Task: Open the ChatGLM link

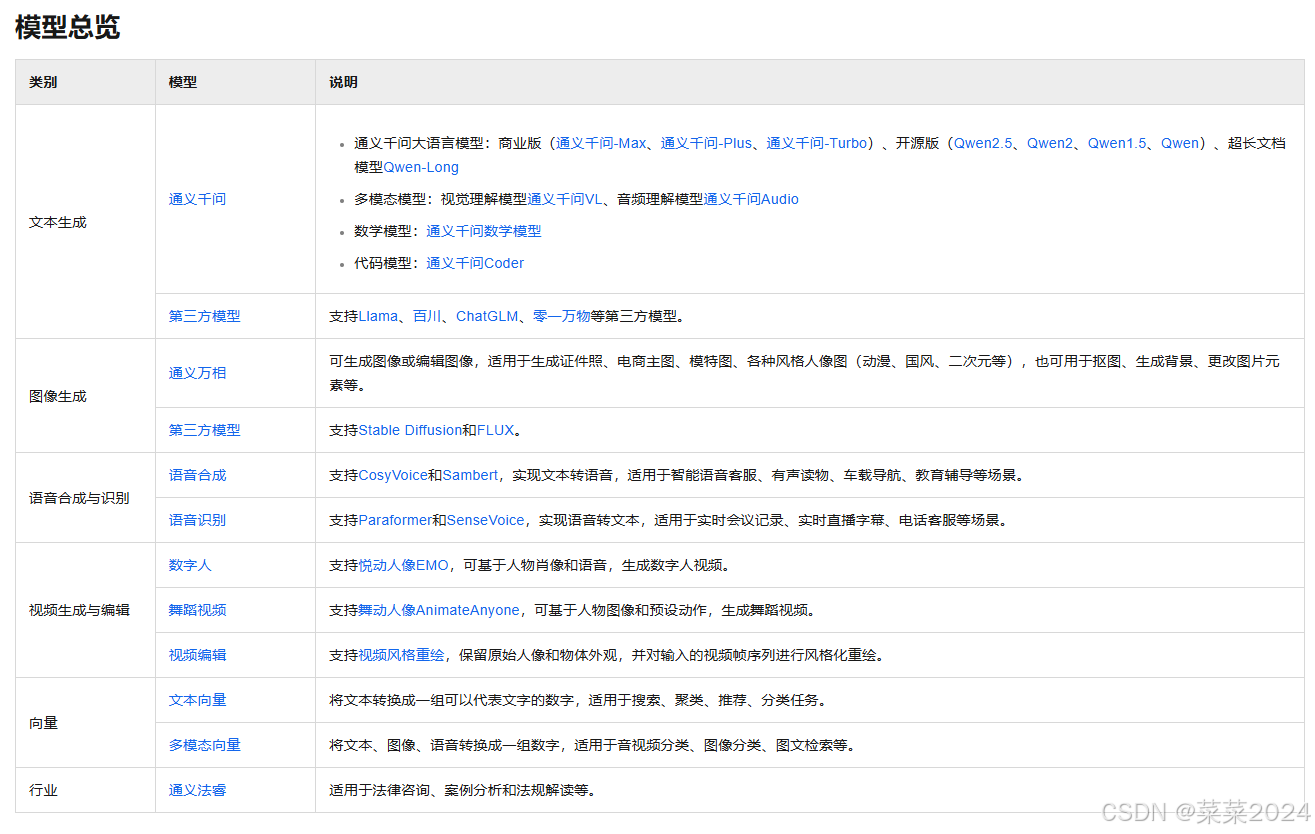Action: click(x=487, y=316)
